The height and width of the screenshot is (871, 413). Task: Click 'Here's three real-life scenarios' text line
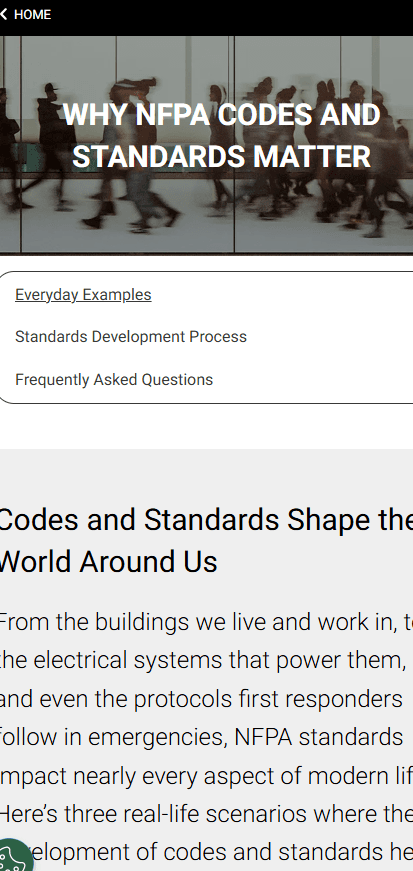[x=206, y=814]
